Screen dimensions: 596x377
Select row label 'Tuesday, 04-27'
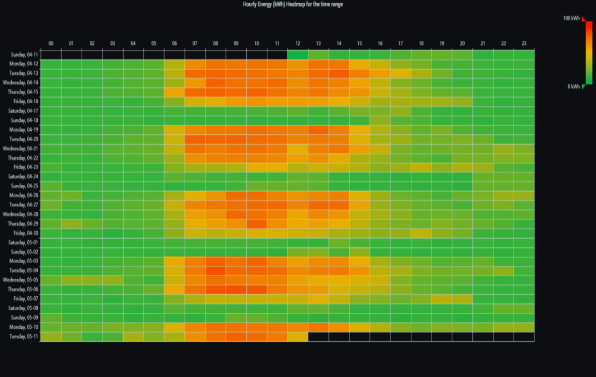coord(24,205)
